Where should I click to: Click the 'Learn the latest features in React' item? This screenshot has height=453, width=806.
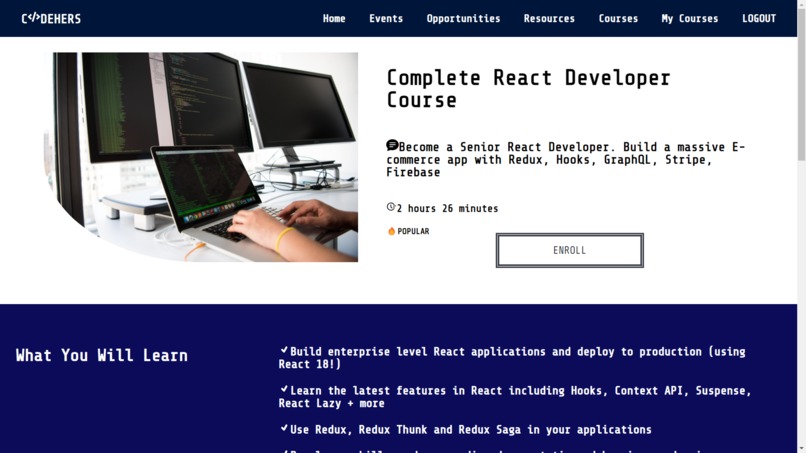pyautogui.click(x=515, y=397)
